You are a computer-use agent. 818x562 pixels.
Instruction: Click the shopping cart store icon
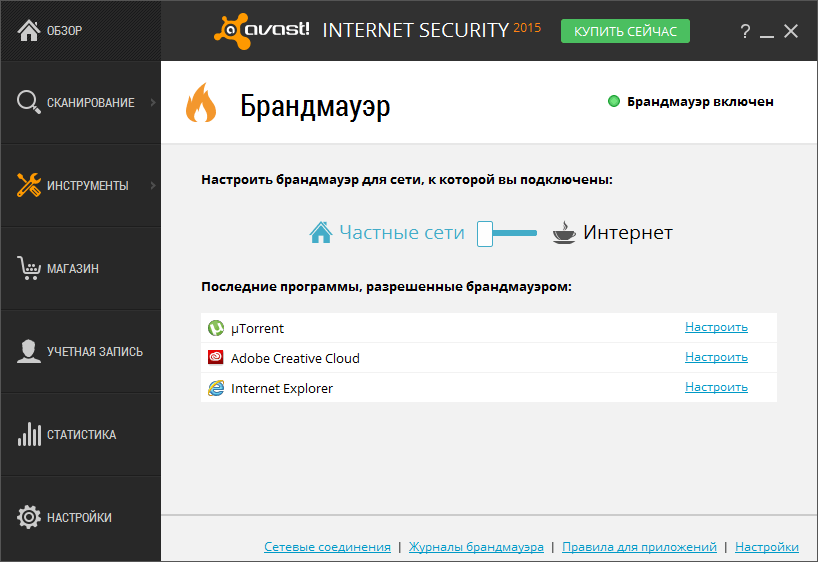[x=29, y=268]
